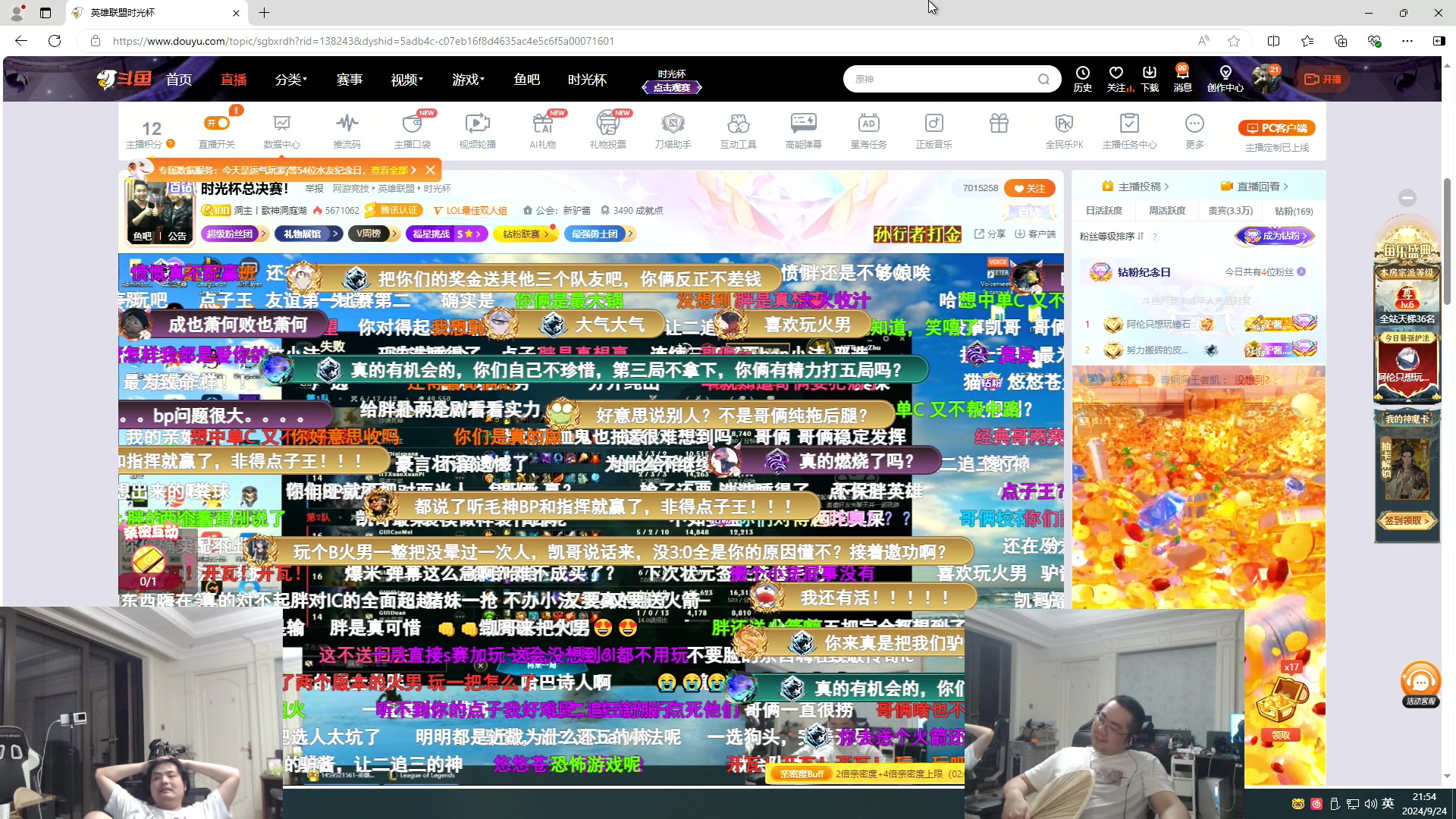1456x819 pixels.
Task: Click the orange 关注 follow button
Action: 1029,188
